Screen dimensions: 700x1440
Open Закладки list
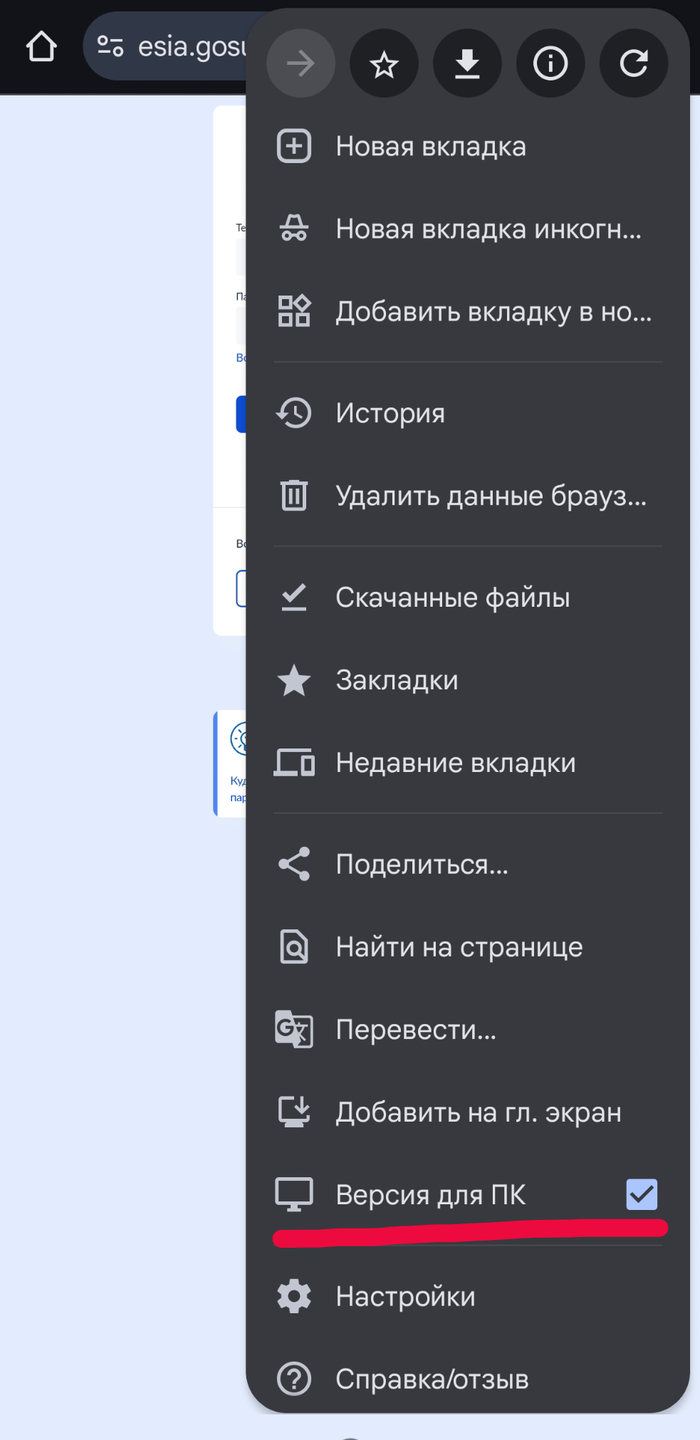coord(396,681)
